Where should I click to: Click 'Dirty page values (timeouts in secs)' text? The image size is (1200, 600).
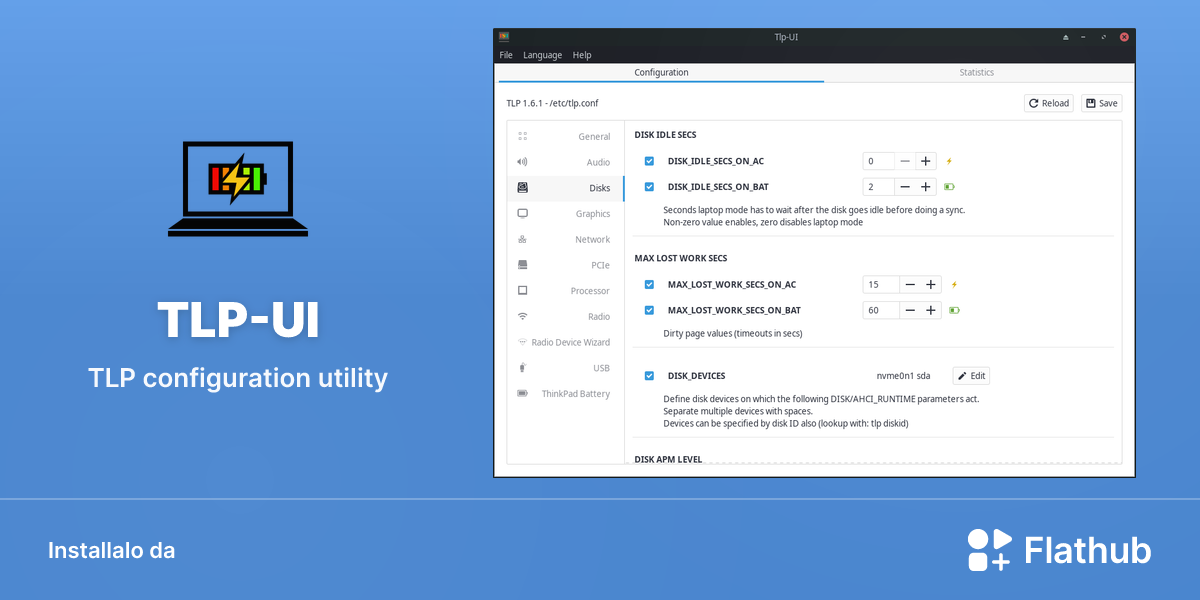point(733,333)
